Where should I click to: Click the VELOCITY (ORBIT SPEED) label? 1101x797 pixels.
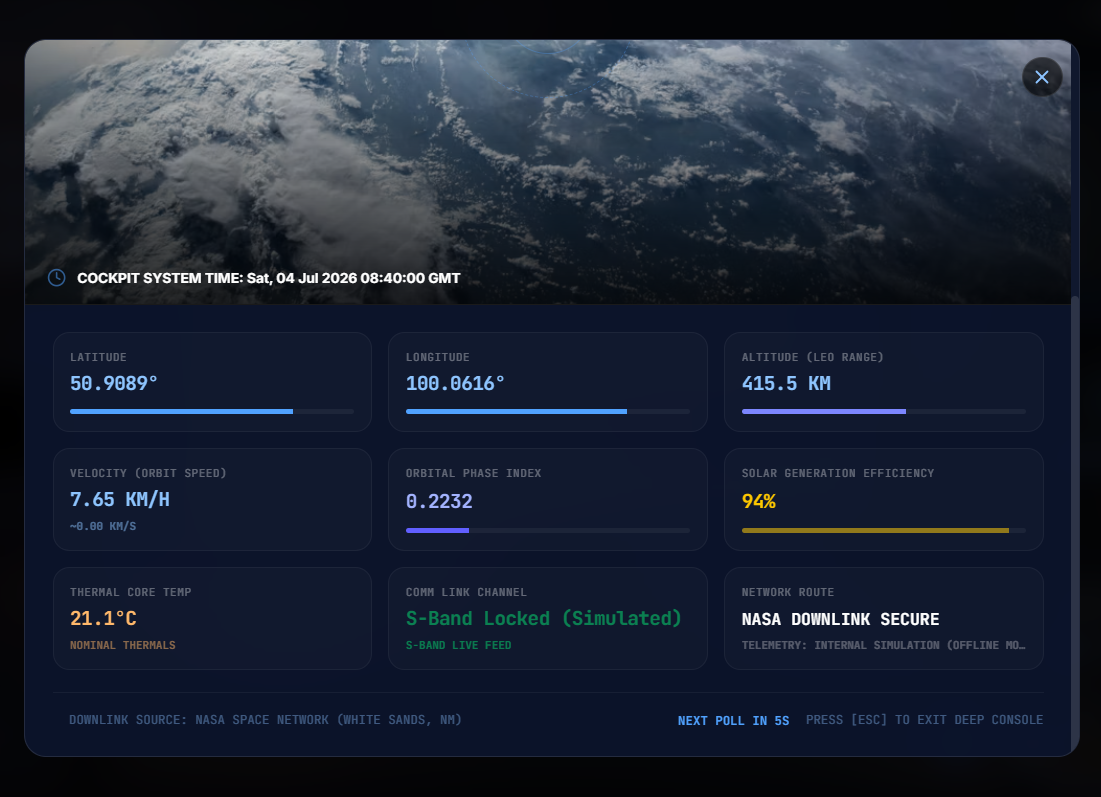tap(148, 473)
